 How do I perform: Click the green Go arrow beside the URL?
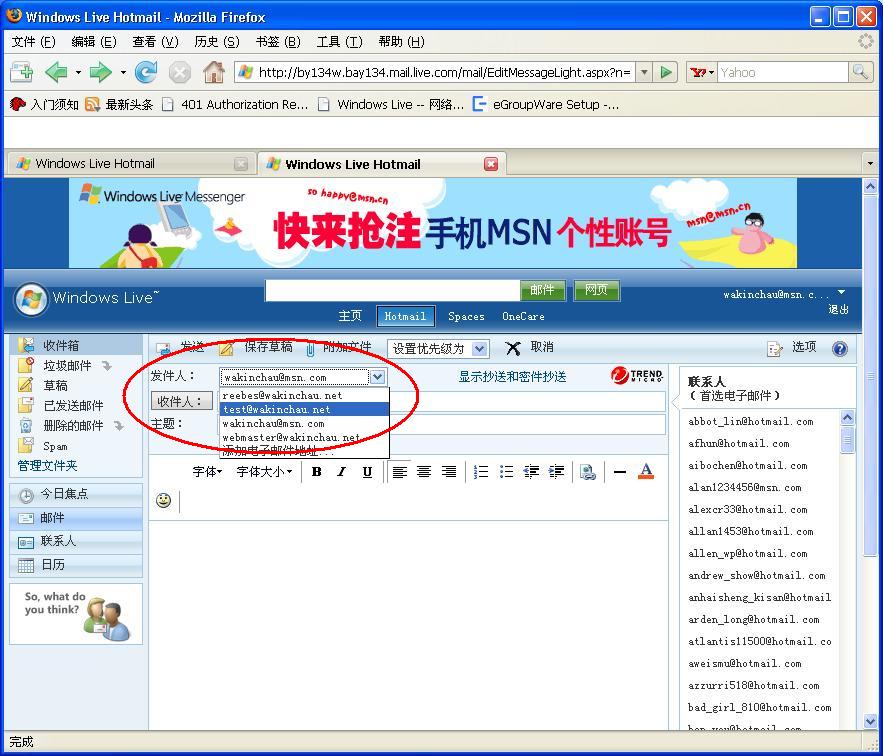click(666, 72)
